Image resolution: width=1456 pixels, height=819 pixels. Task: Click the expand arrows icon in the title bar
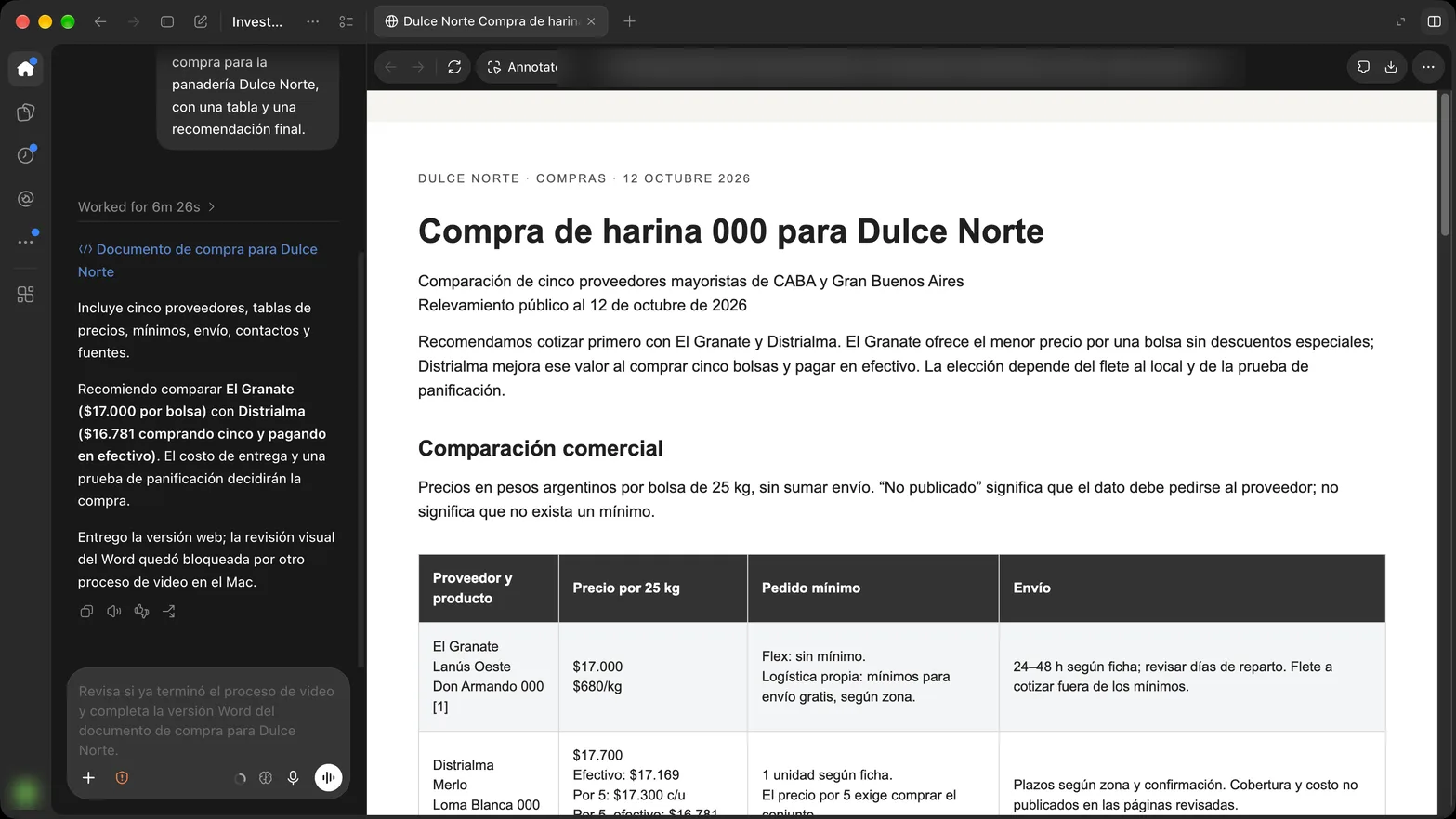[x=1401, y=21]
